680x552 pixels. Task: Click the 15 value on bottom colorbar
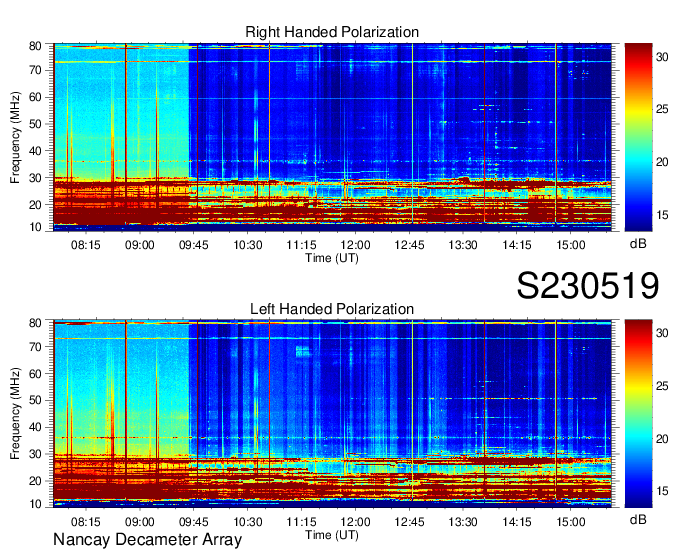tap(662, 491)
